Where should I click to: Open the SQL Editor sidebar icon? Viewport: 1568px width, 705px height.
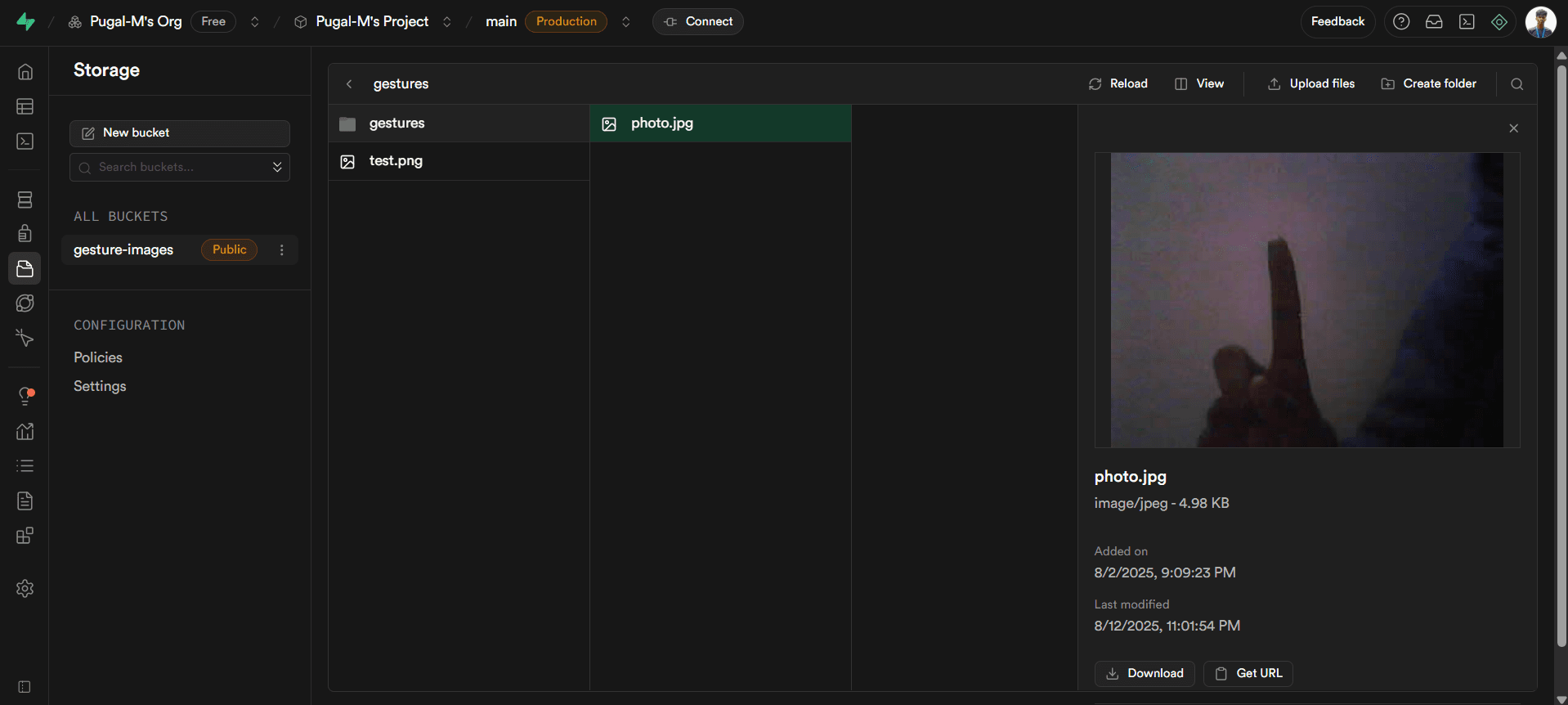[25, 141]
